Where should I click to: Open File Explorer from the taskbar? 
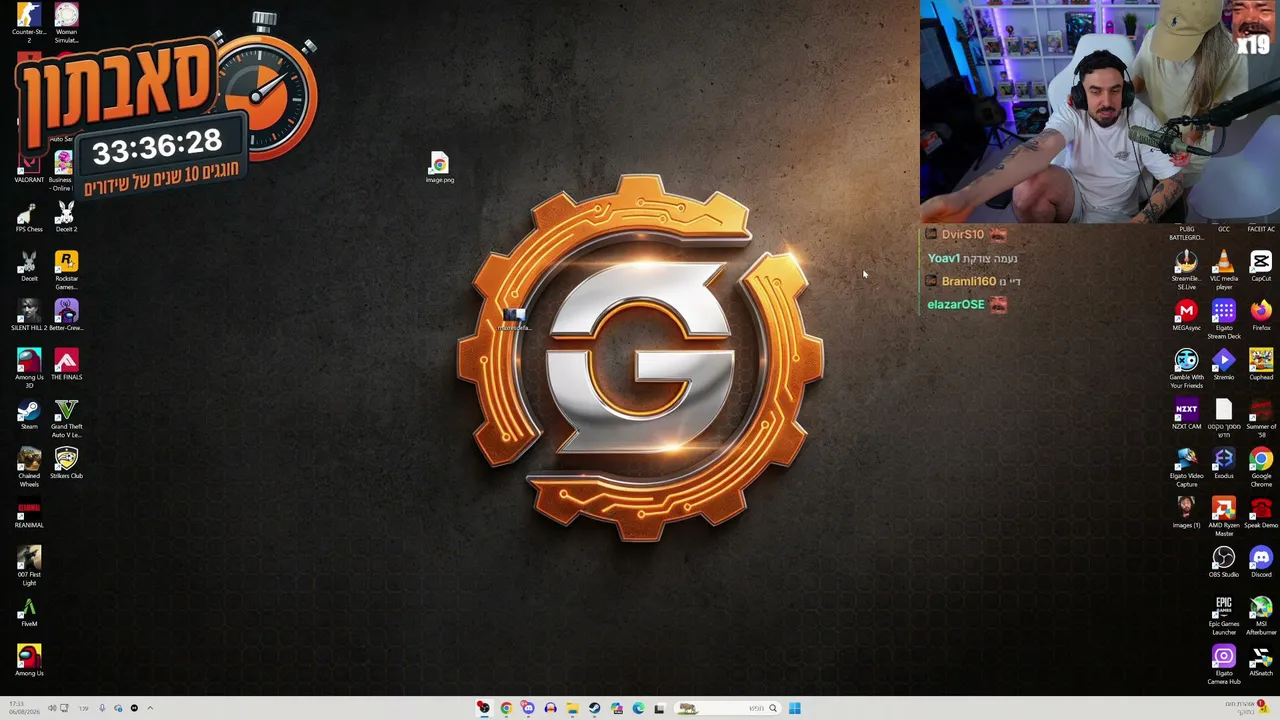point(572,708)
